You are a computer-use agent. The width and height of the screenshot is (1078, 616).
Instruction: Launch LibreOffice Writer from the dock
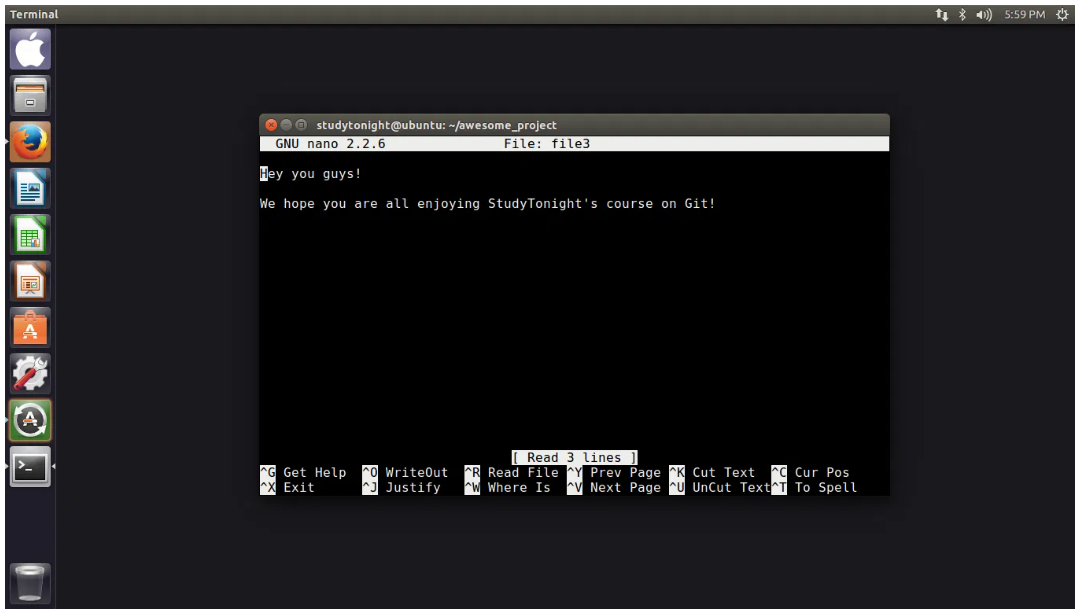pyautogui.click(x=30, y=190)
